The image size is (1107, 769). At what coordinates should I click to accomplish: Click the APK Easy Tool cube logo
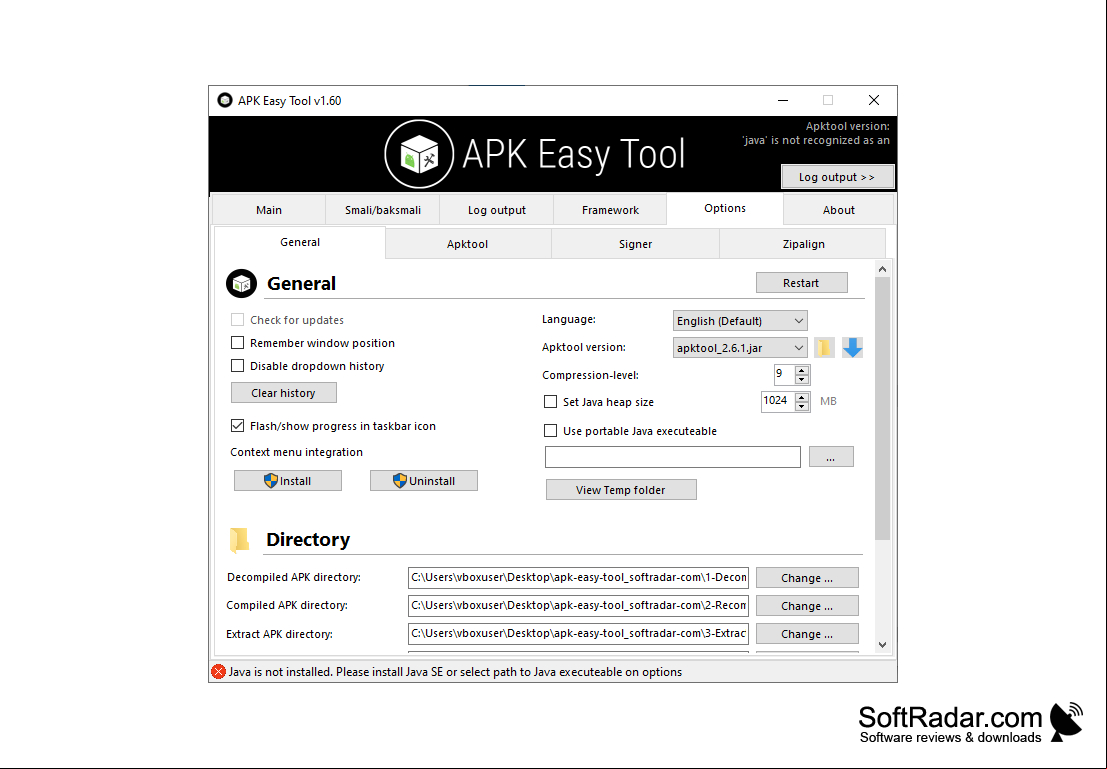tap(419, 154)
